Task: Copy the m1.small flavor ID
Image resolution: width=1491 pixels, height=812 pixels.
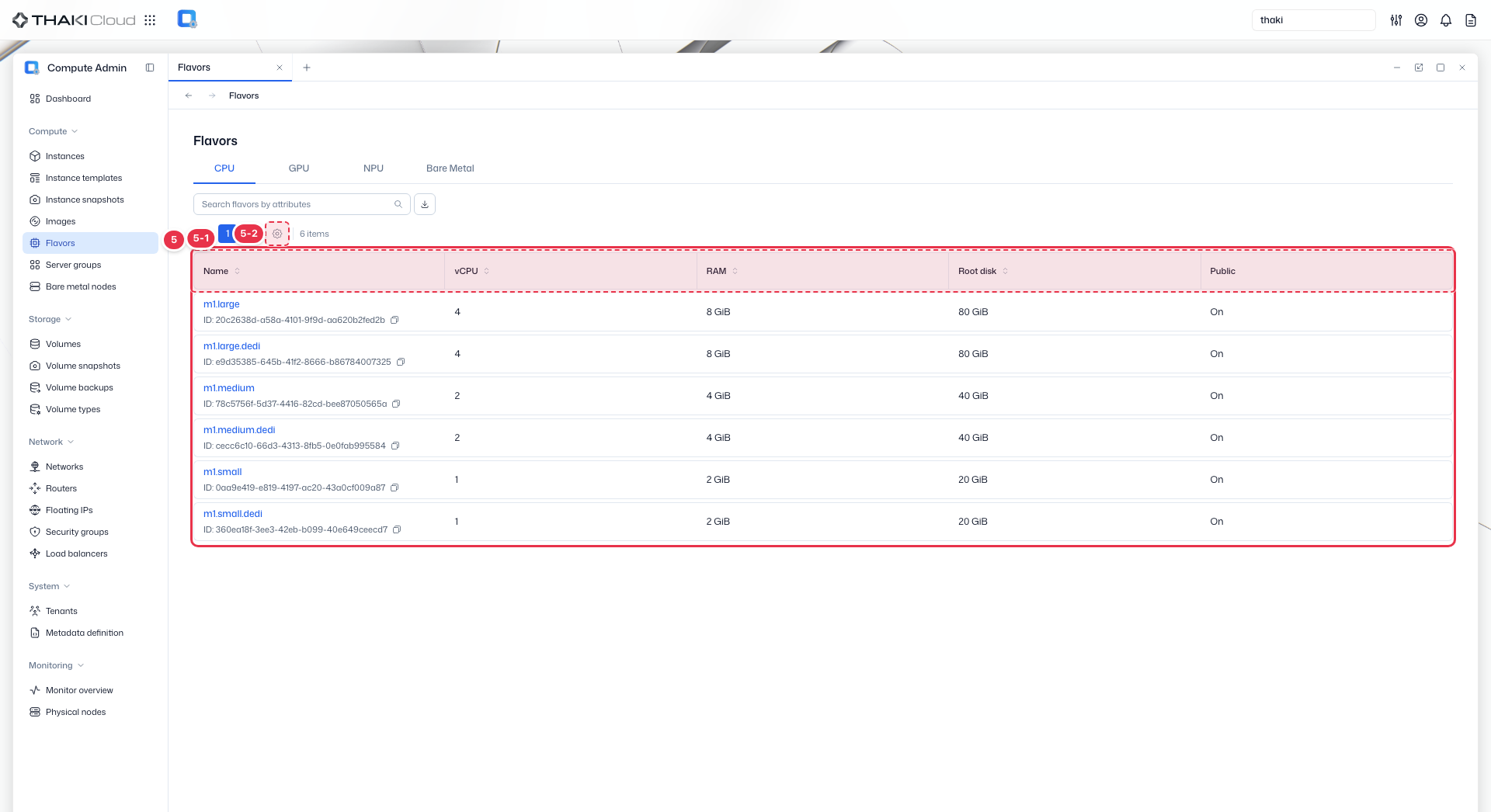Action: 394,488
